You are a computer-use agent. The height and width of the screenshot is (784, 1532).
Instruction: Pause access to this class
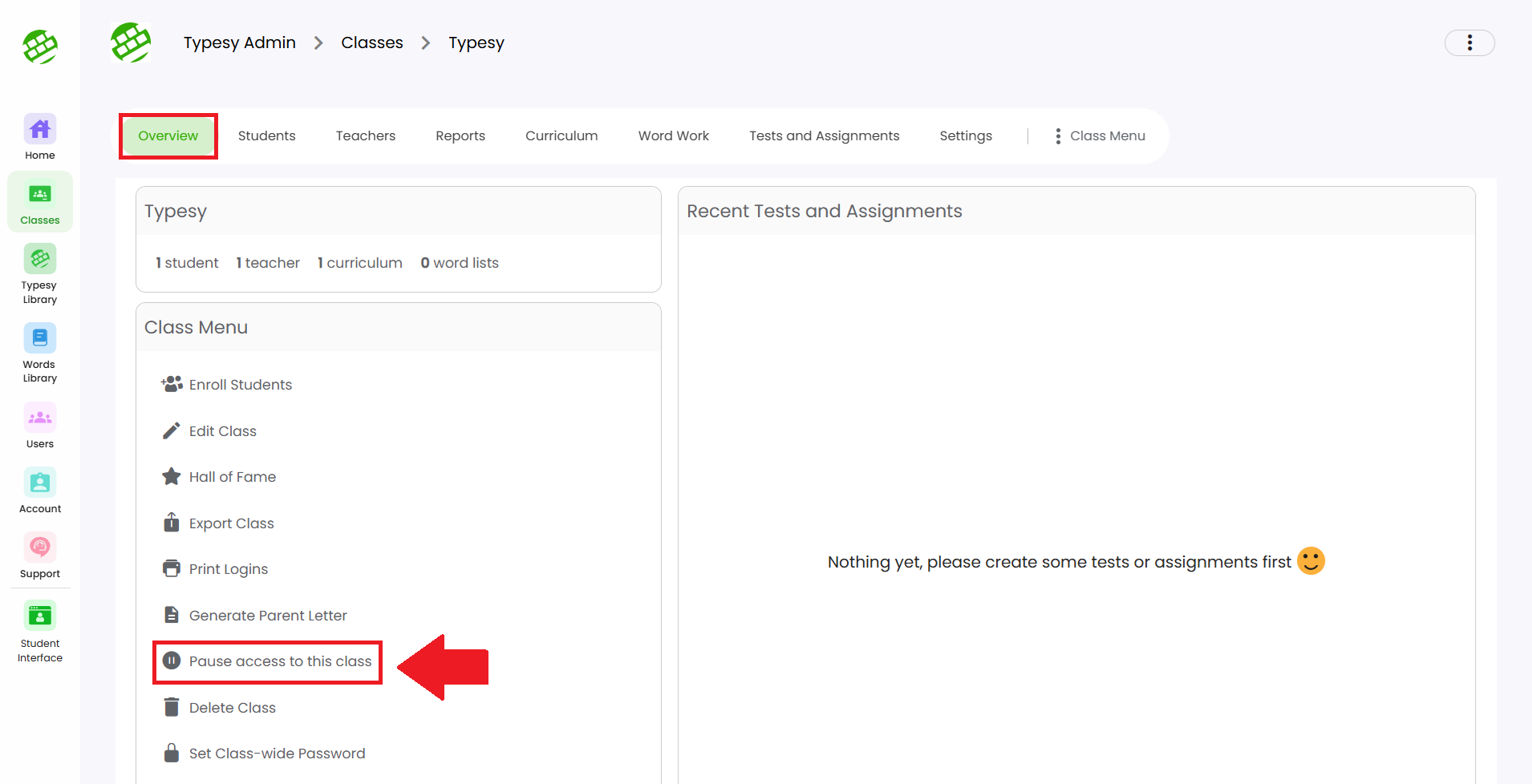[280, 661]
